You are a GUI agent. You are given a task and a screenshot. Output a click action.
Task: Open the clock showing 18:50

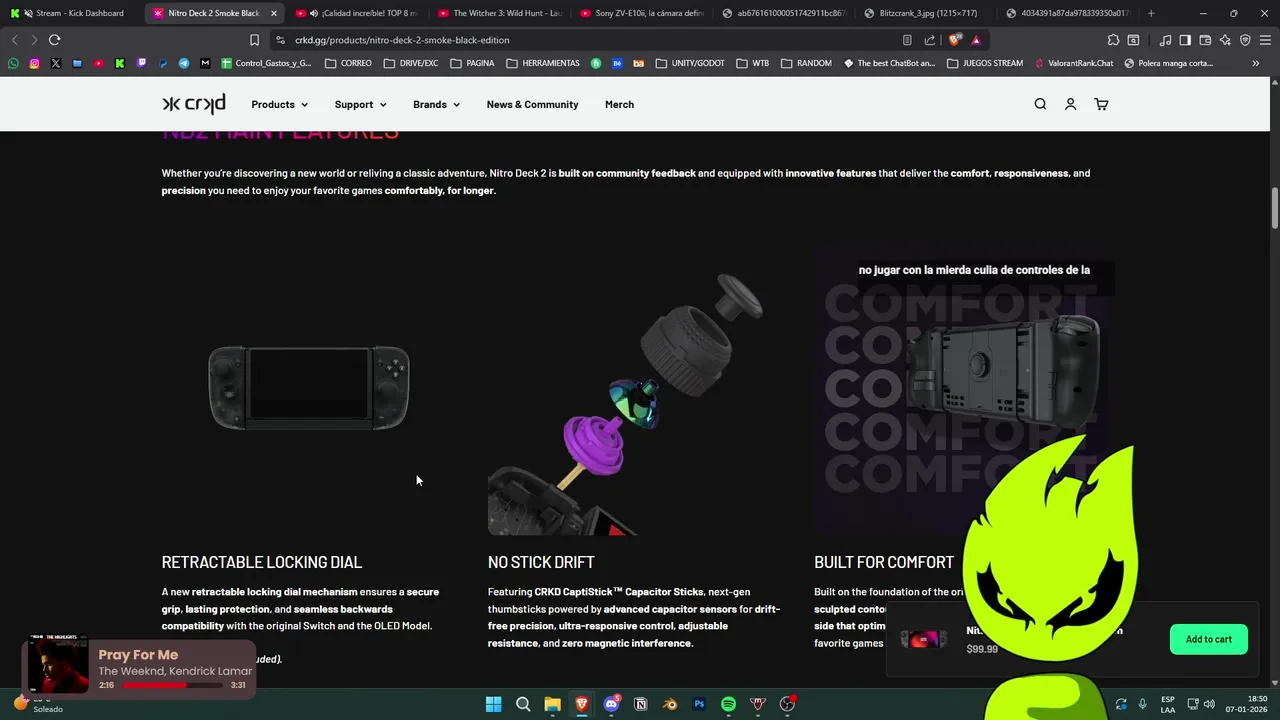[1244, 704]
